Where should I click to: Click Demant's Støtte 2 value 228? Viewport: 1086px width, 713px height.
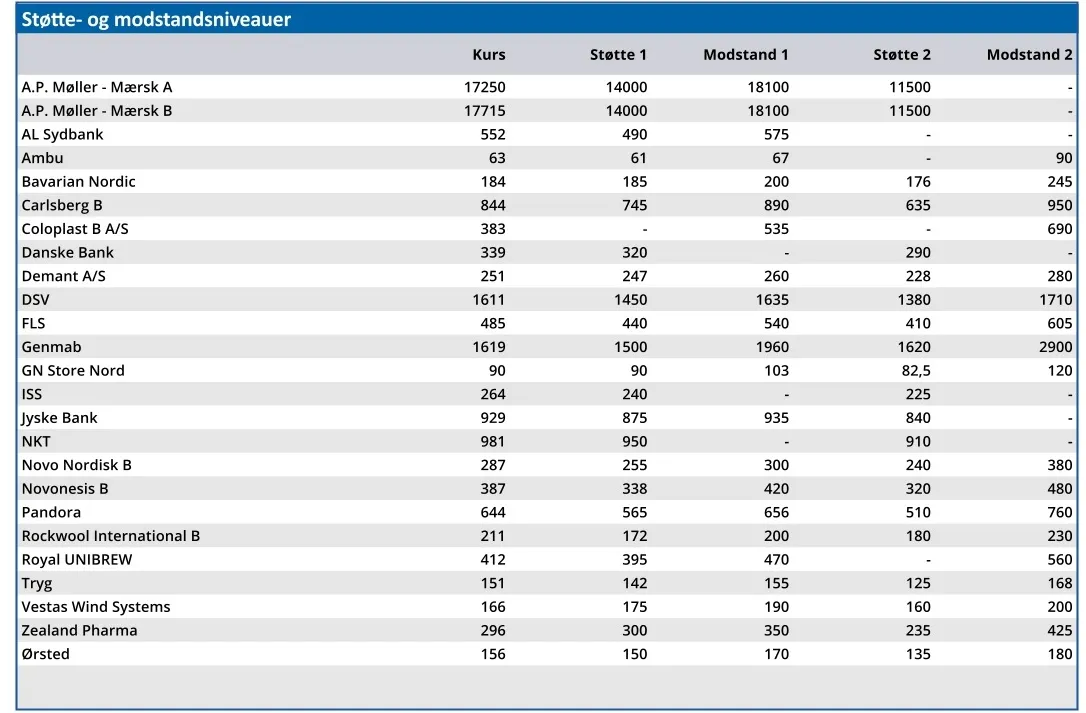918,276
